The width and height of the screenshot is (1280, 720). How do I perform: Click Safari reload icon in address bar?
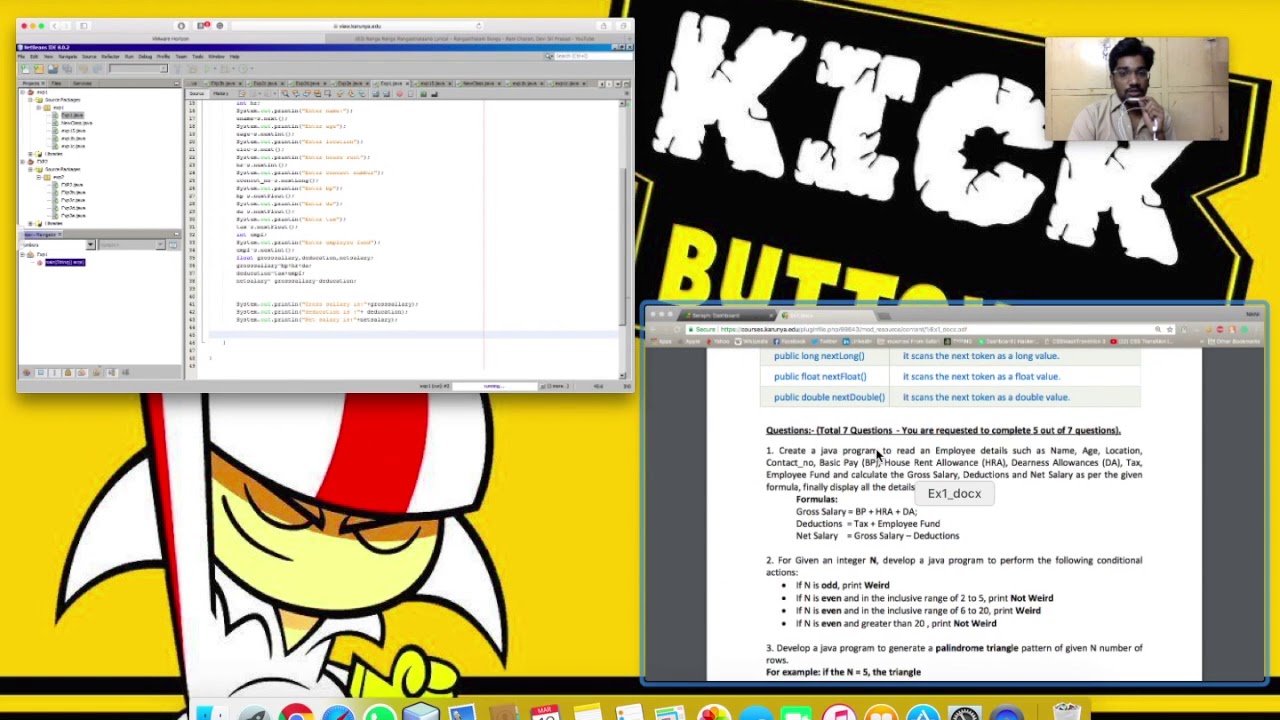pyautogui.click(x=479, y=26)
